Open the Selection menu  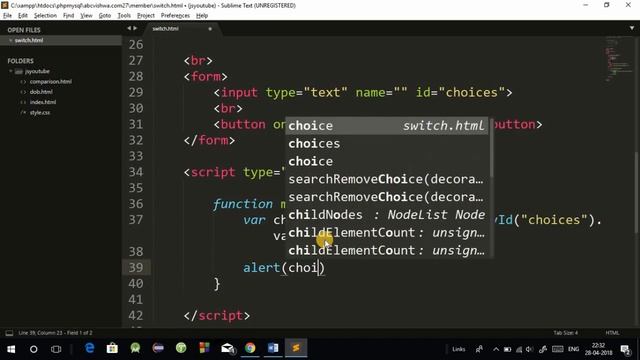coord(45,16)
